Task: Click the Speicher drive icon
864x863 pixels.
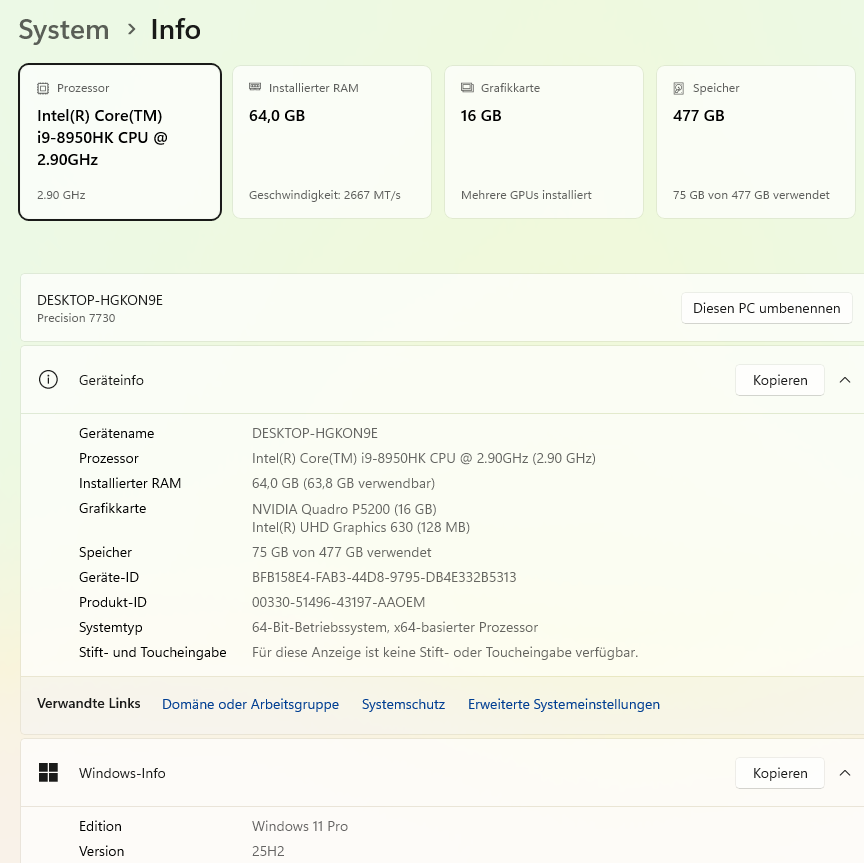Action: 679,88
